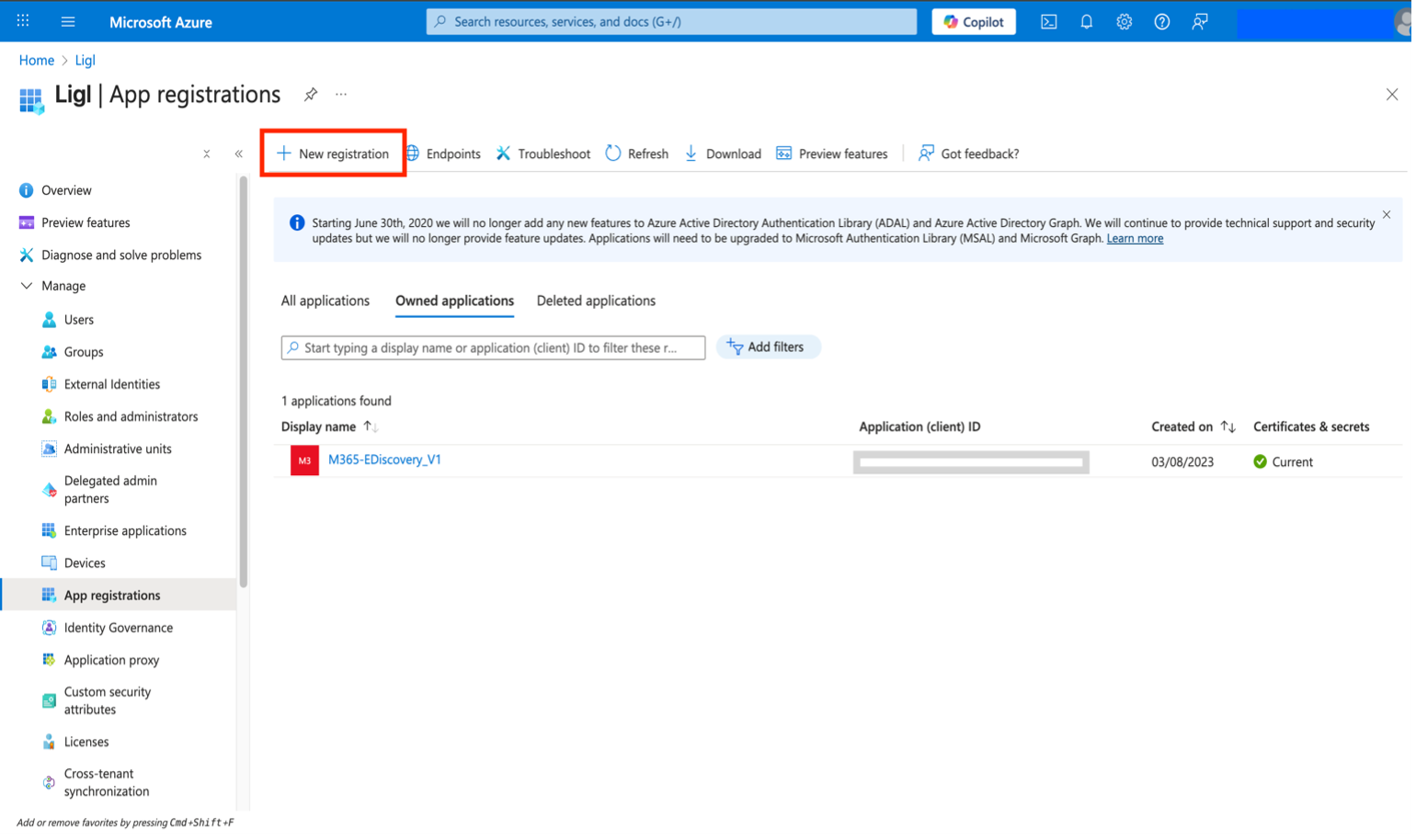The width and height of the screenshot is (1416, 840).
Task: Collapse the sidebar with the double chevron
Action: [239, 154]
